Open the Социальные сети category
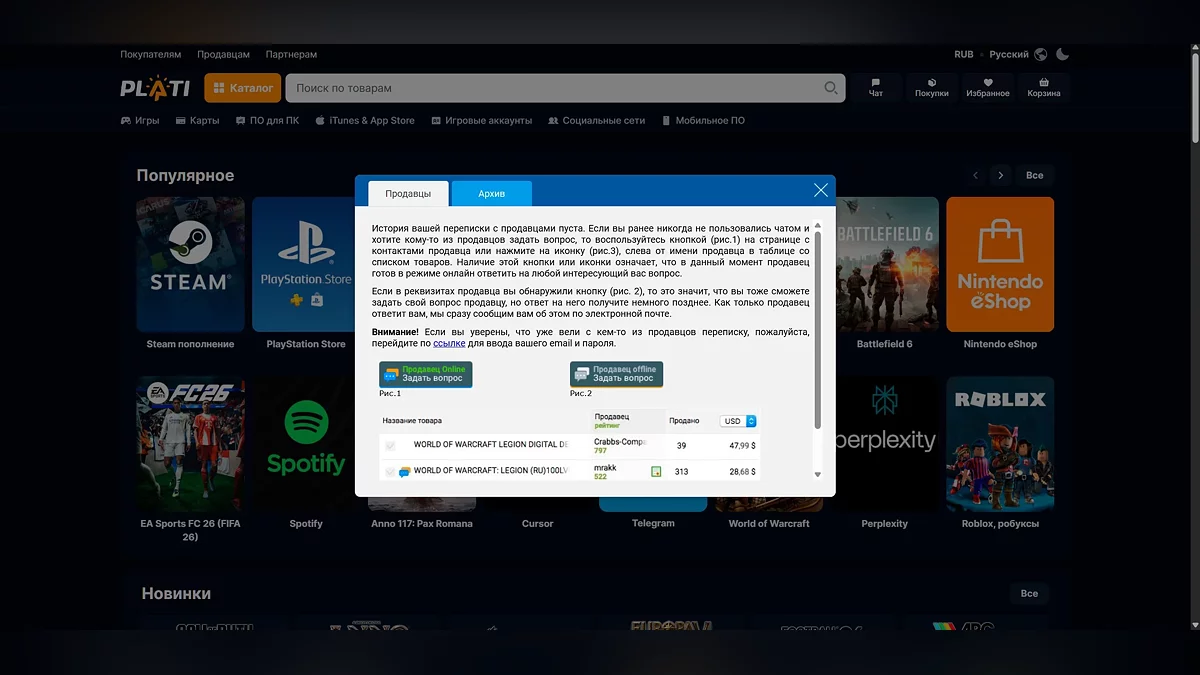 597,121
